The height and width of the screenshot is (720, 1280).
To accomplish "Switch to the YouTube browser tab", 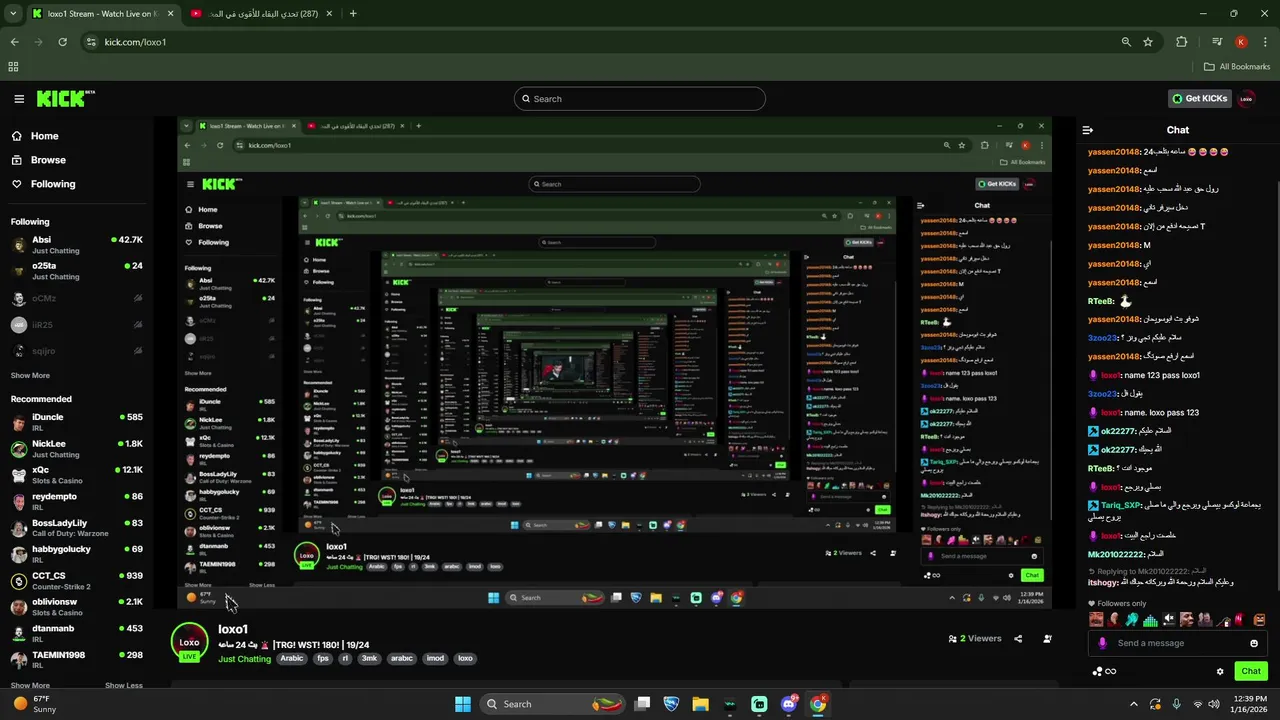I will coord(262,14).
